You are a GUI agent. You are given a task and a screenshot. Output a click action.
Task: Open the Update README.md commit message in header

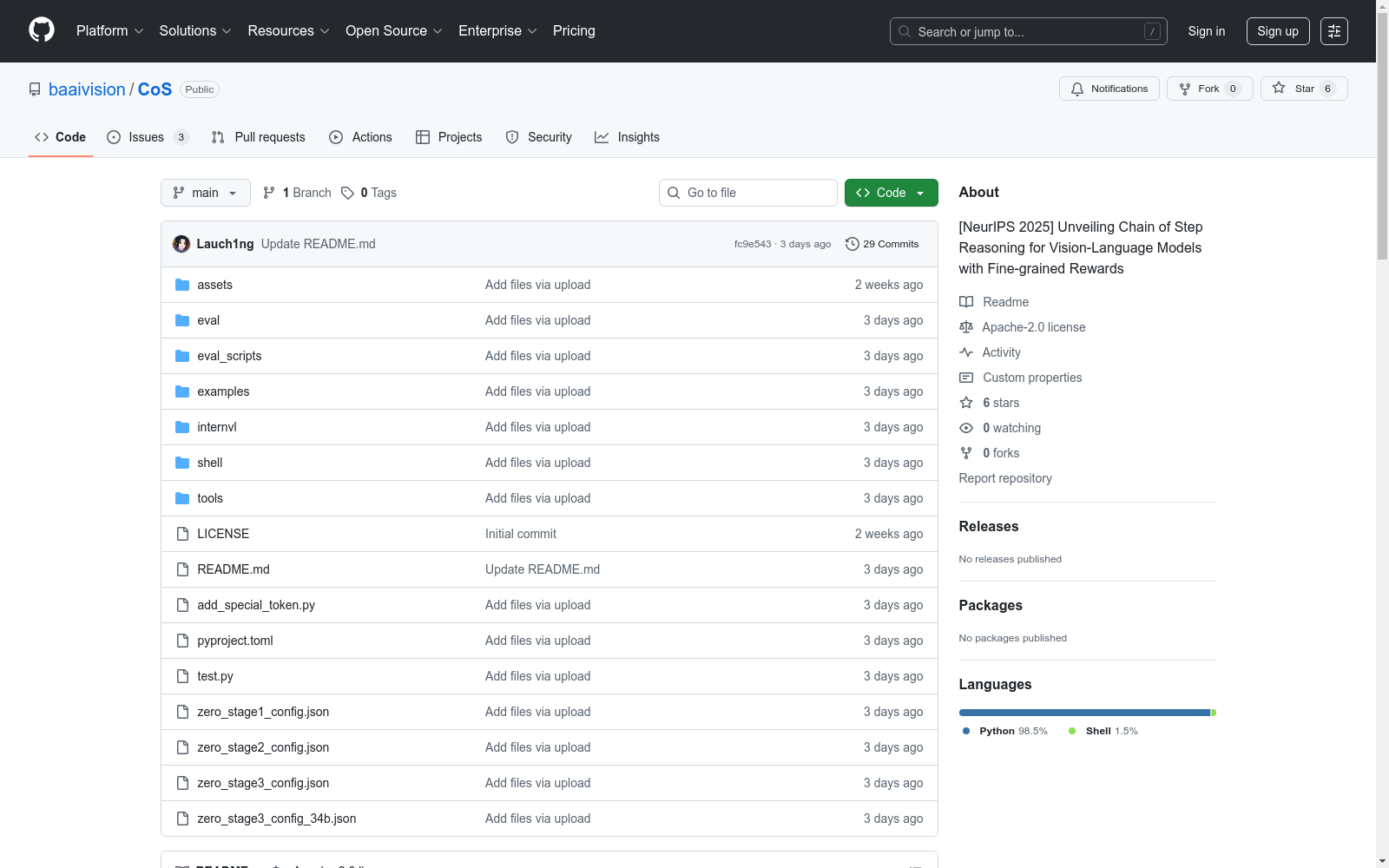pyautogui.click(x=319, y=244)
